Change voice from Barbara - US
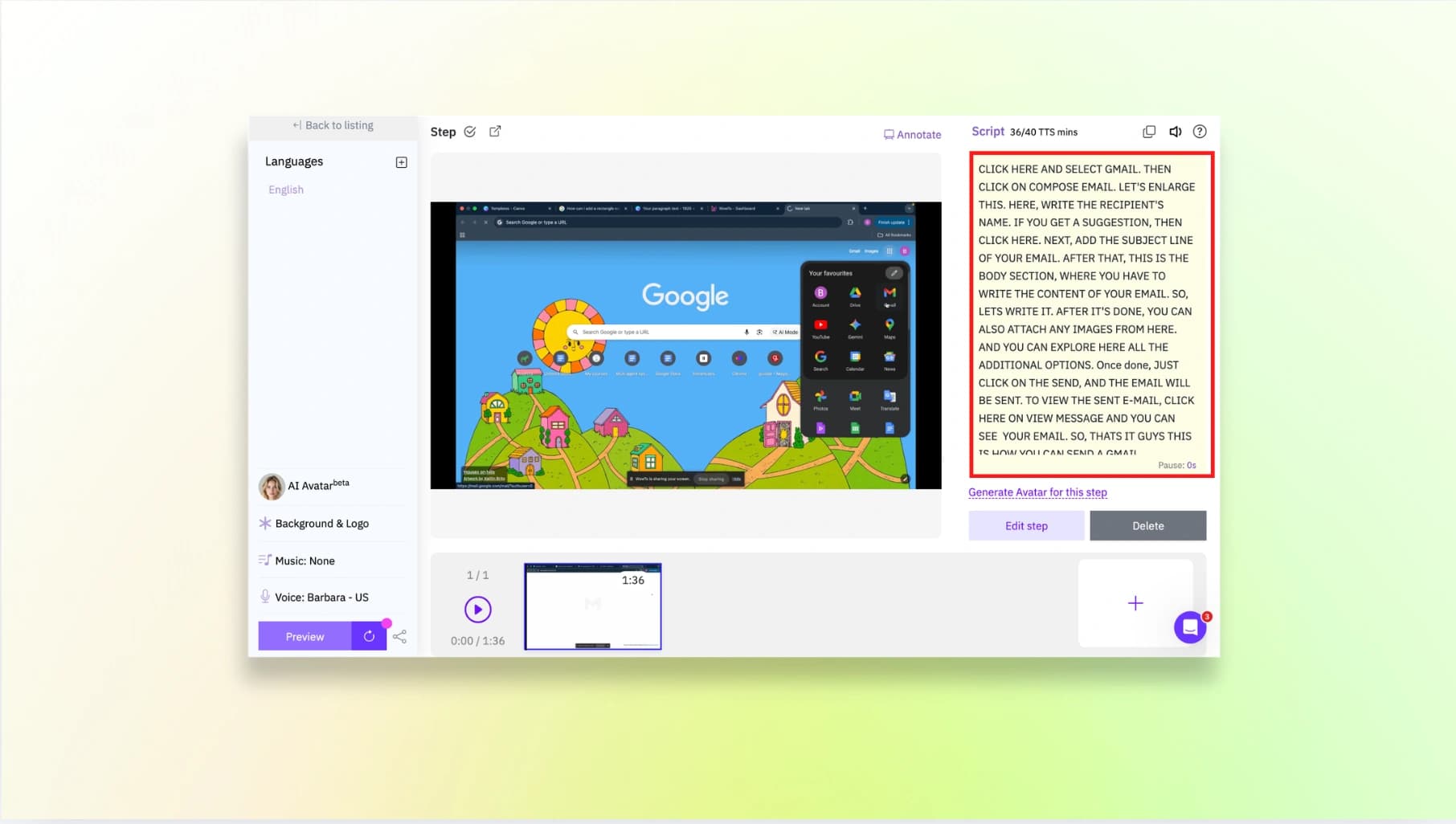 [321, 598]
